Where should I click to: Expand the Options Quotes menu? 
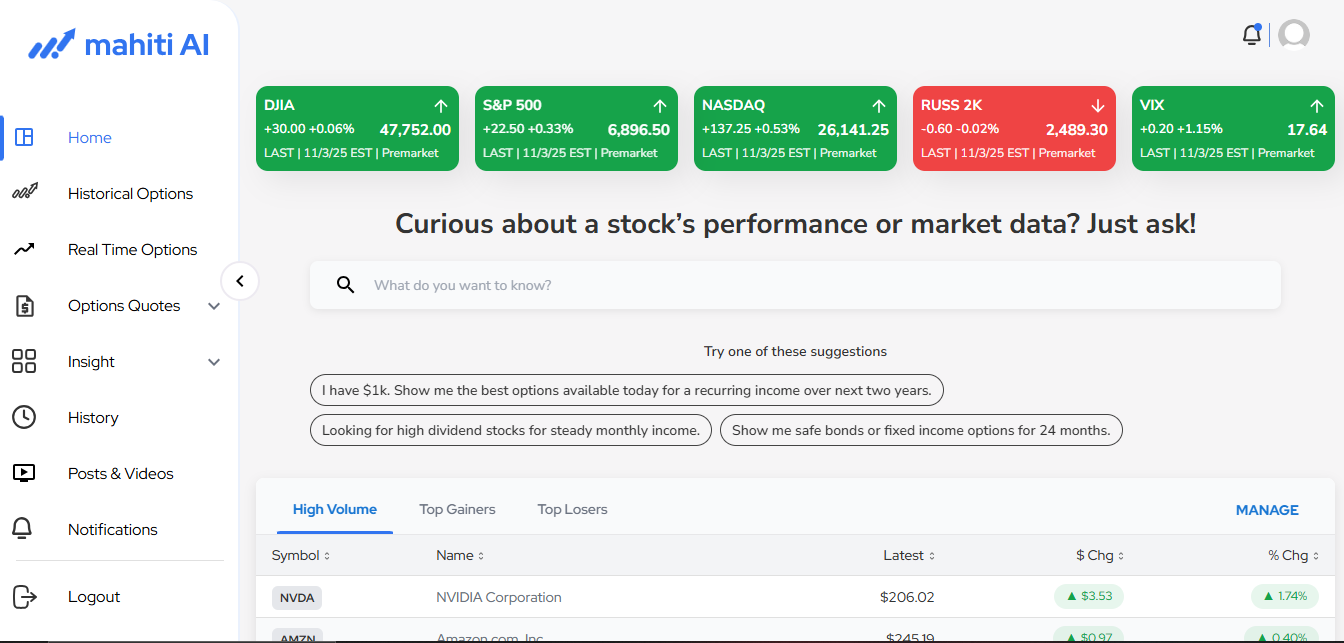(214, 306)
